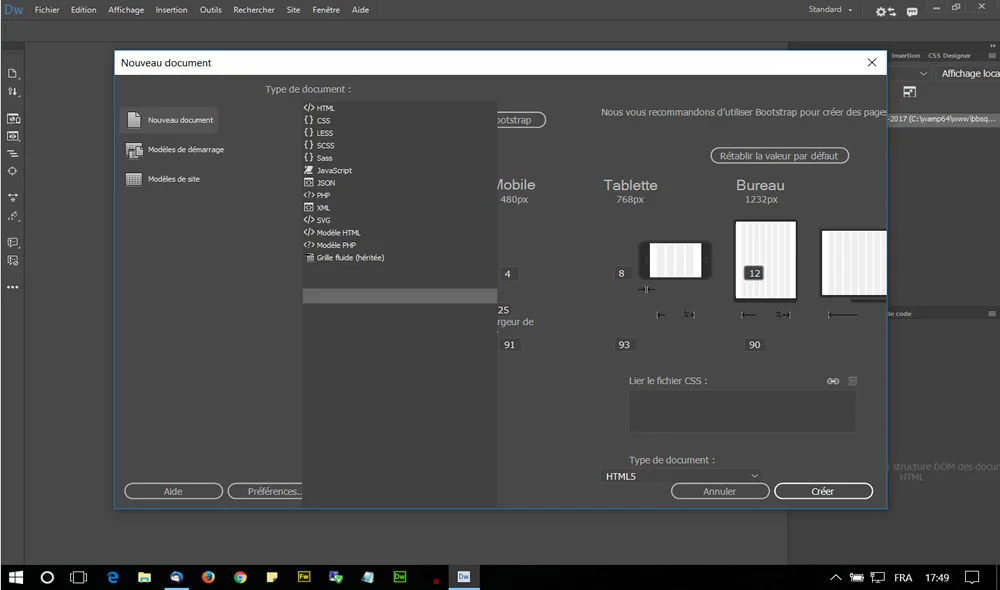Click Rétablir la valeur par défaut
This screenshot has width=1000, height=590.
point(779,155)
